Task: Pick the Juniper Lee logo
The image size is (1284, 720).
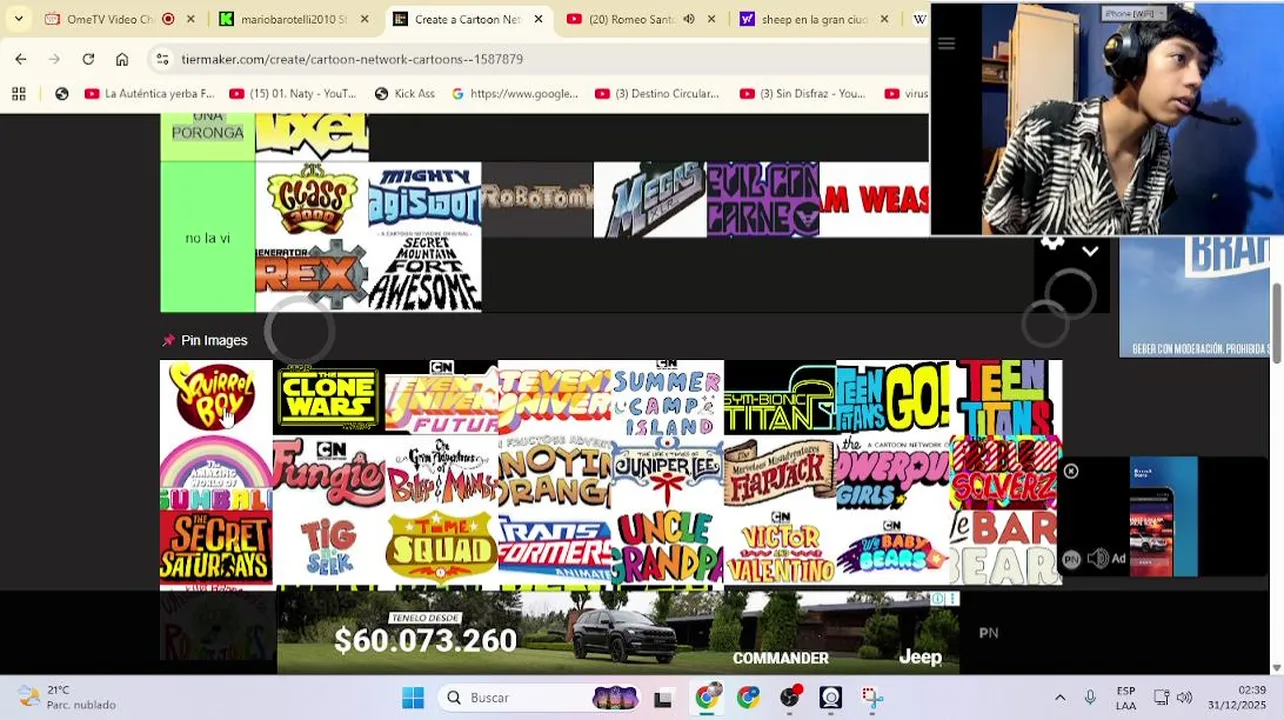Action: (x=667, y=472)
